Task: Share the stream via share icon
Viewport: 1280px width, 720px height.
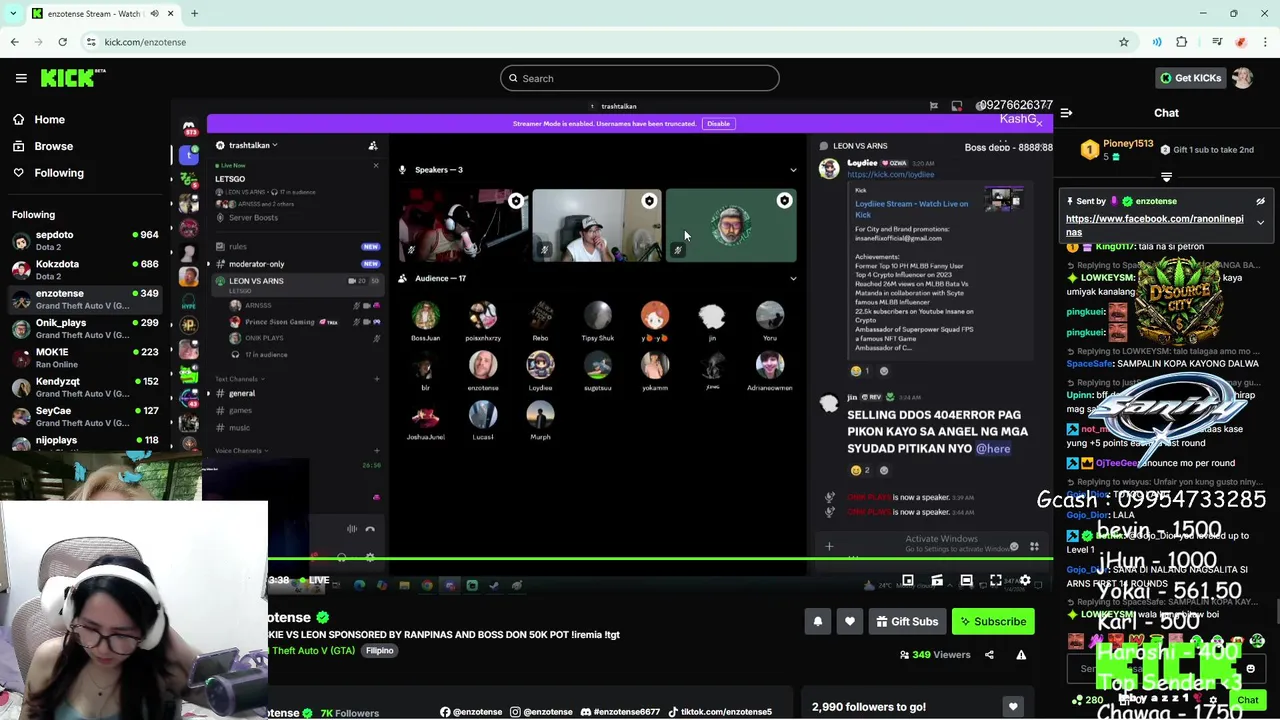Action: pos(989,655)
